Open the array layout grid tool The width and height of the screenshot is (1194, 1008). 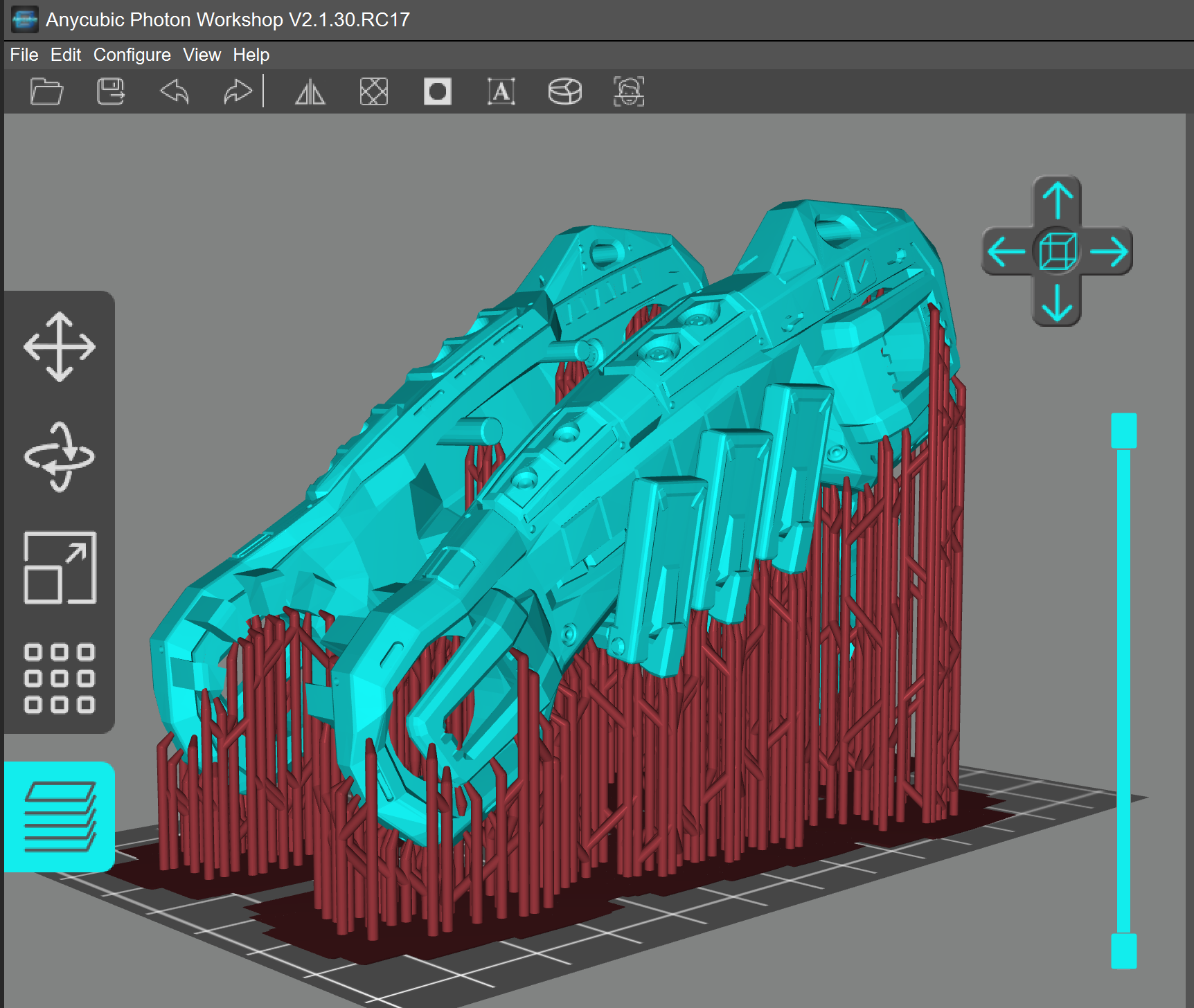[x=60, y=678]
